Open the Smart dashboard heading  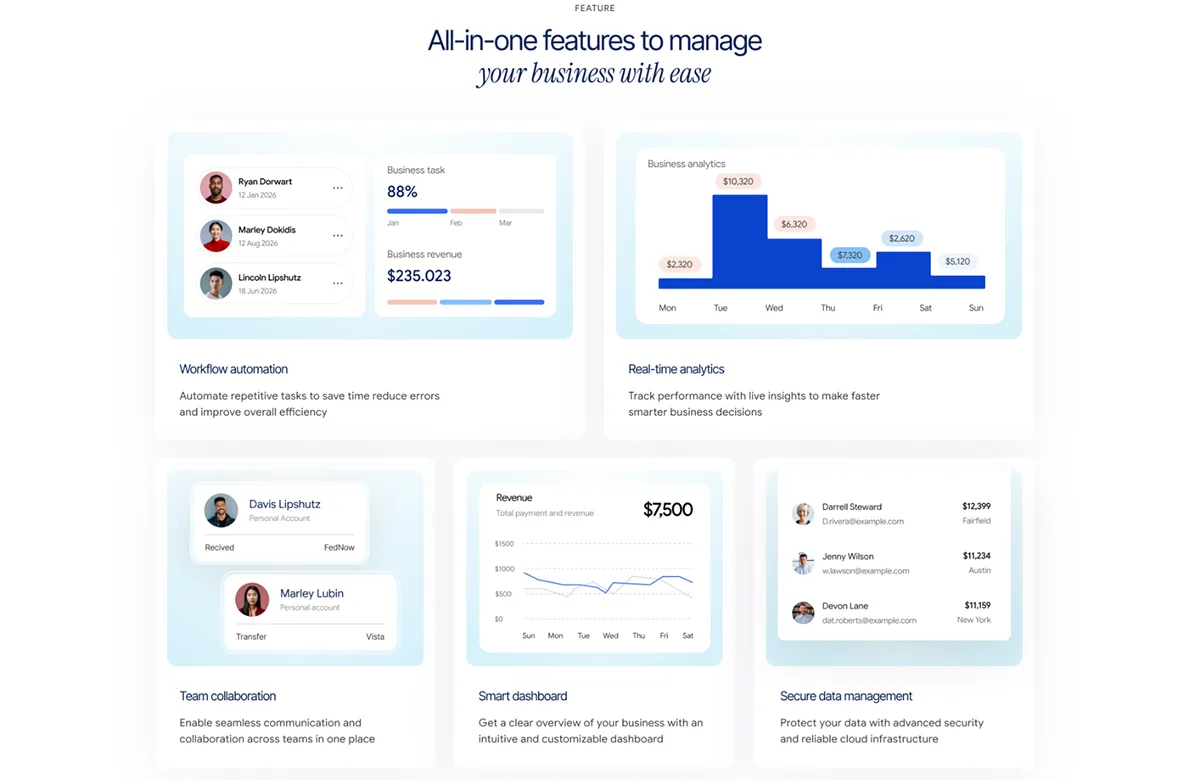(523, 696)
